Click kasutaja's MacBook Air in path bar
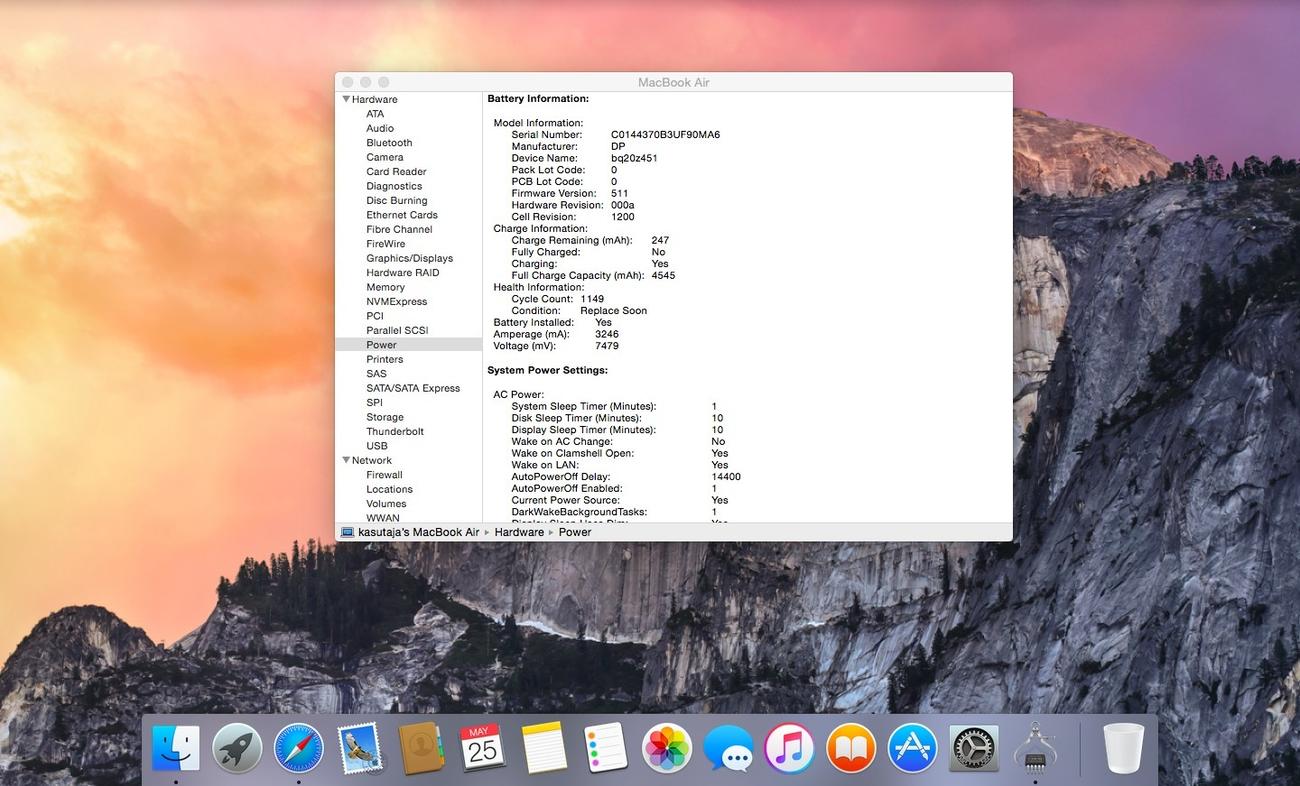 419,532
